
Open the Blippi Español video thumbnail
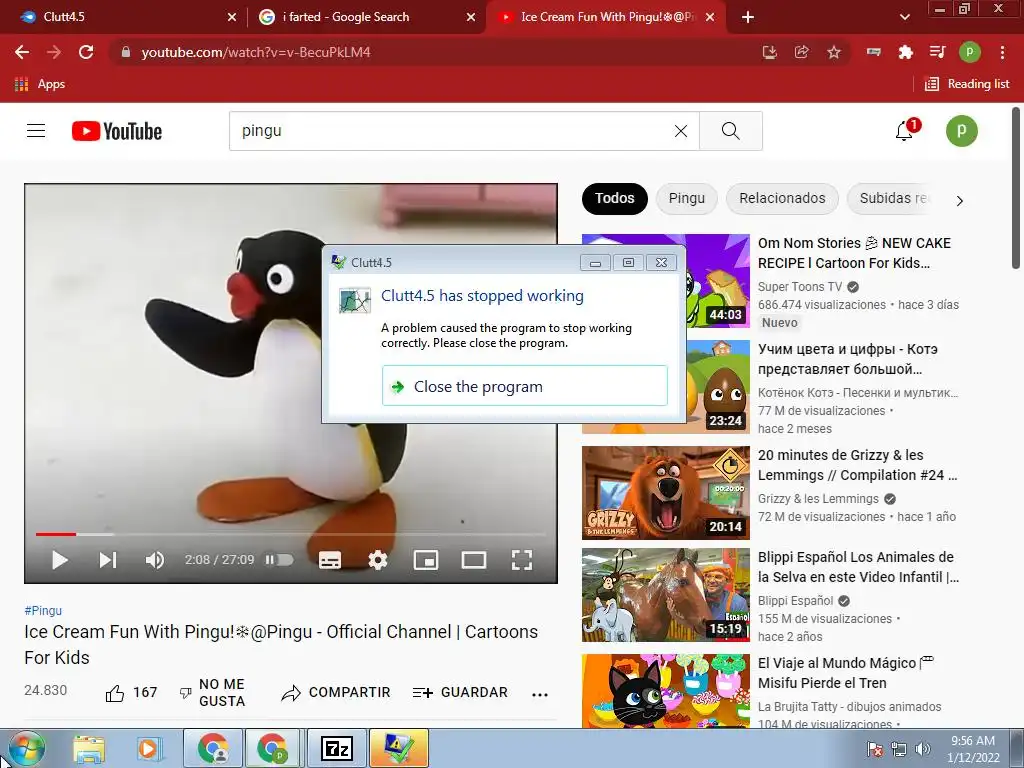point(665,595)
